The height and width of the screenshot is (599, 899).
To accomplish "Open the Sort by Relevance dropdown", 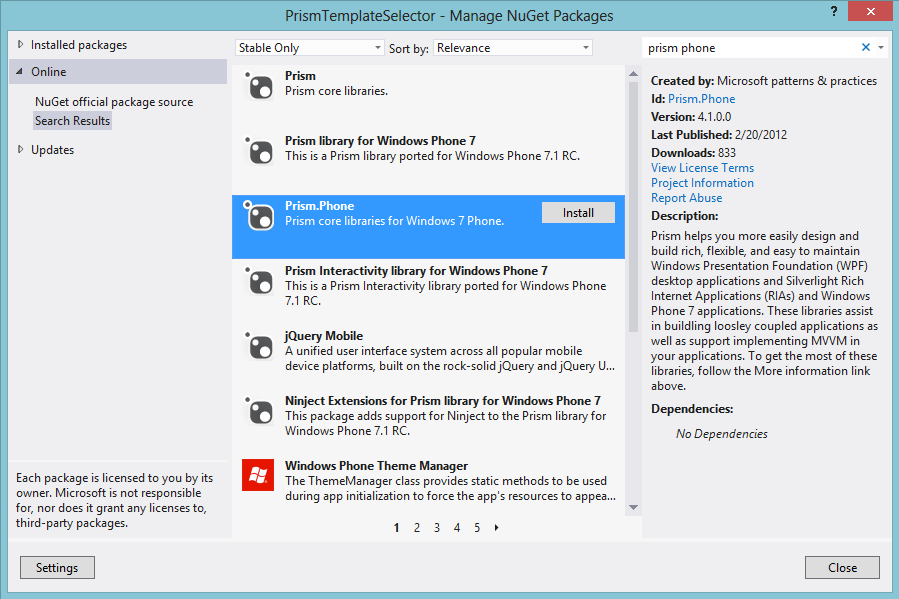I will pyautogui.click(x=513, y=48).
